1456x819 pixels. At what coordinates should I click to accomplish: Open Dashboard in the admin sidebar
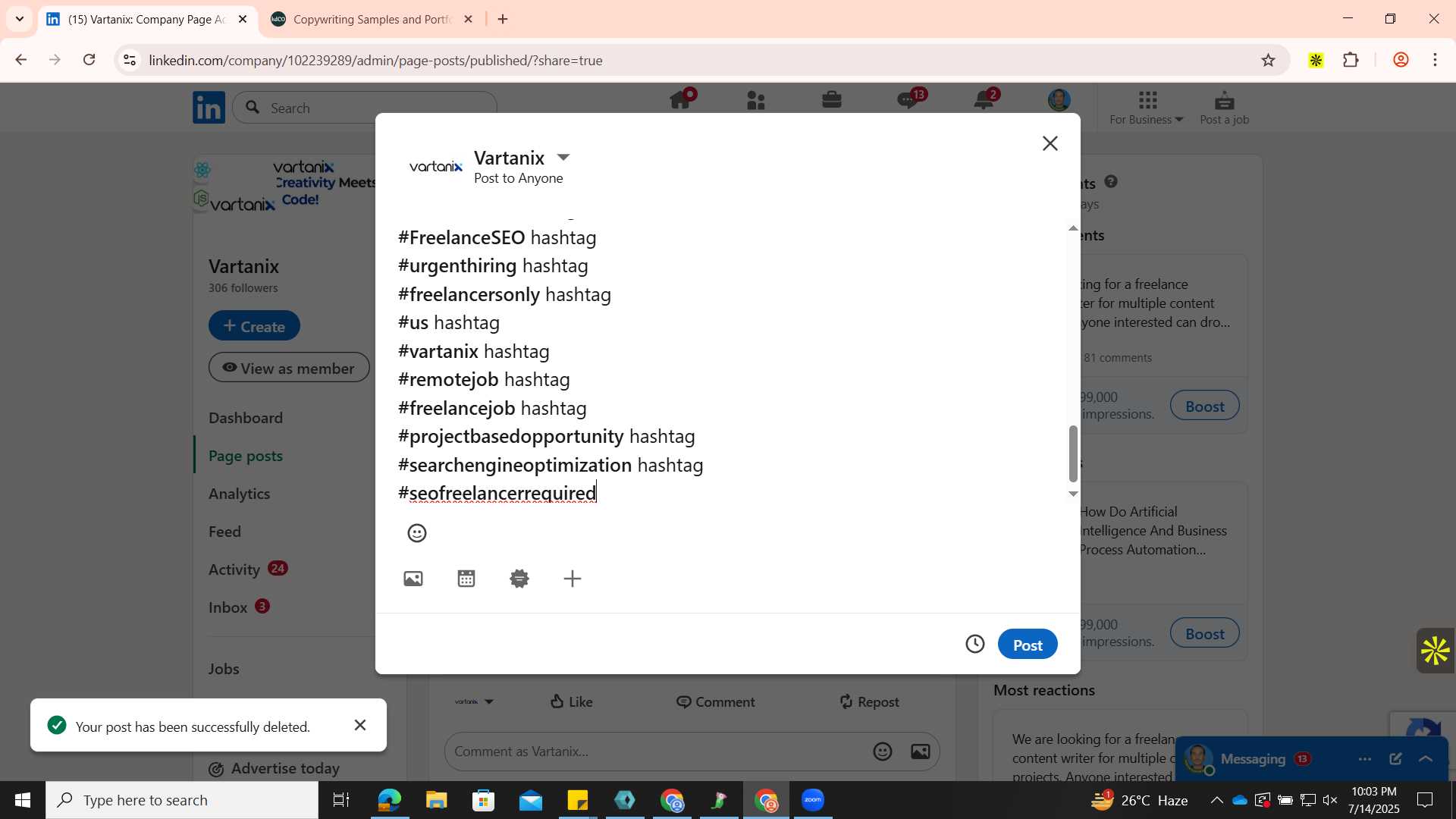pyautogui.click(x=246, y=418)
